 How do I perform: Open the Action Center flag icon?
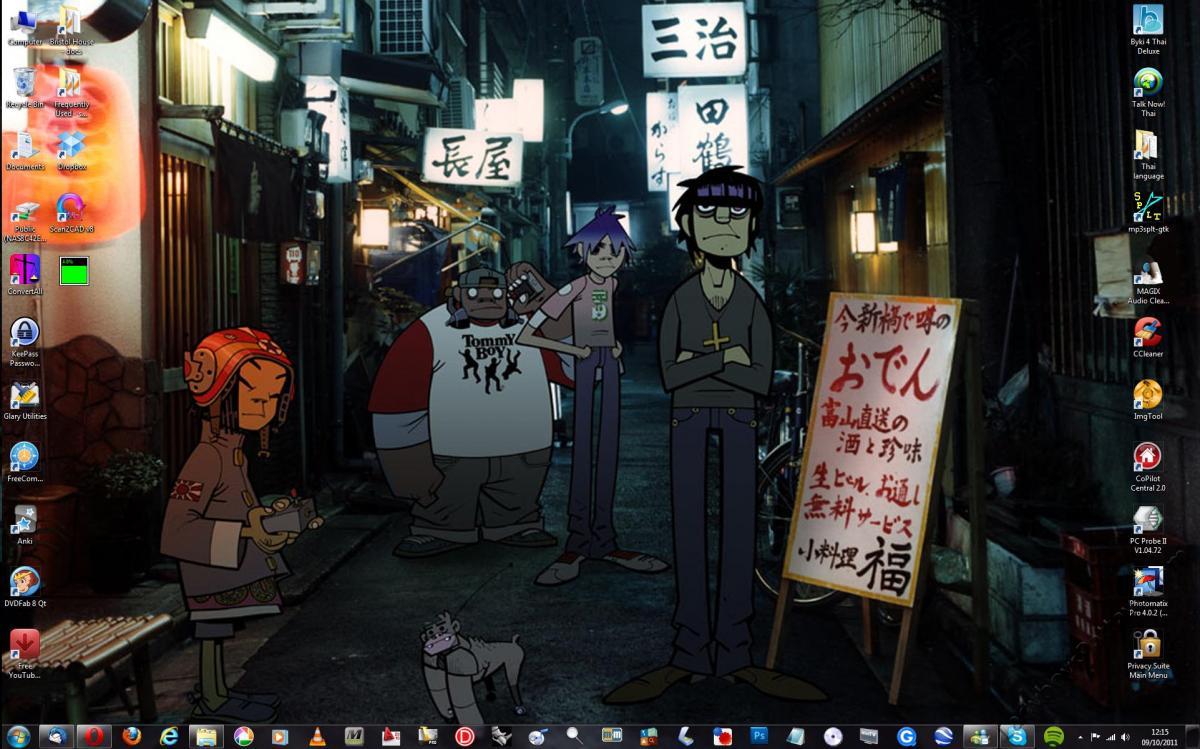[1096, 737]
